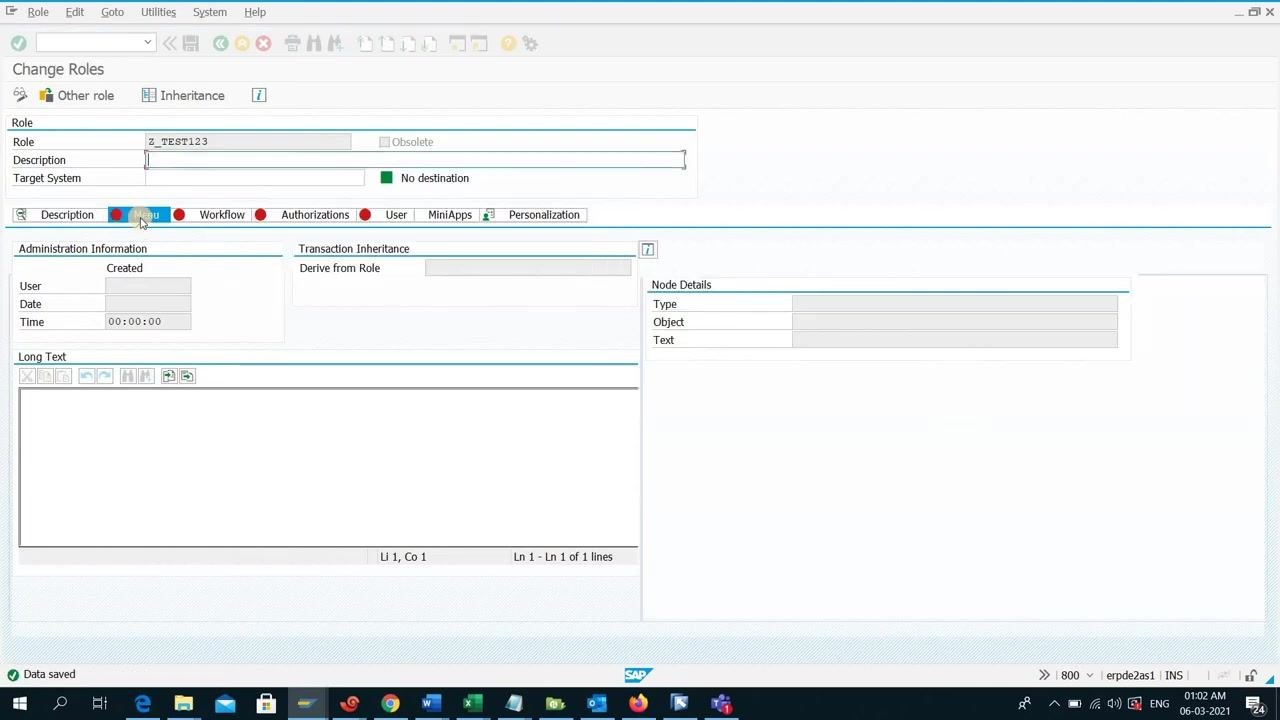Switch to the Personalization tab

coord(533,215)
